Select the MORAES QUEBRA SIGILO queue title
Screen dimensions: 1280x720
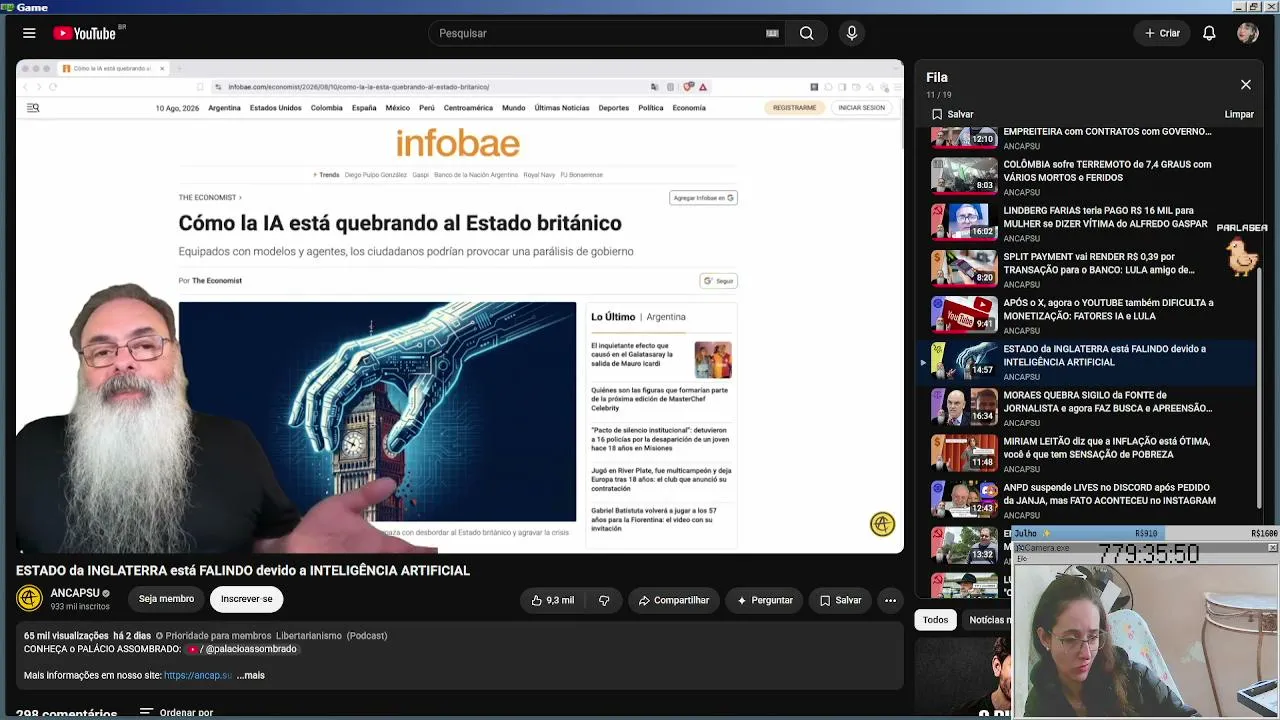click(x=1107, y=401)
